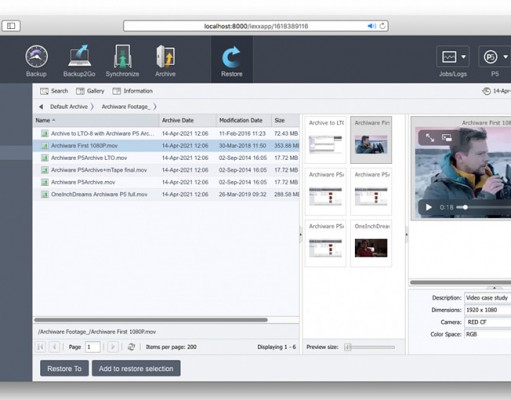Edit the Dimensions field 1920 x 1080

pyautogui.click(x=487, y=310)
